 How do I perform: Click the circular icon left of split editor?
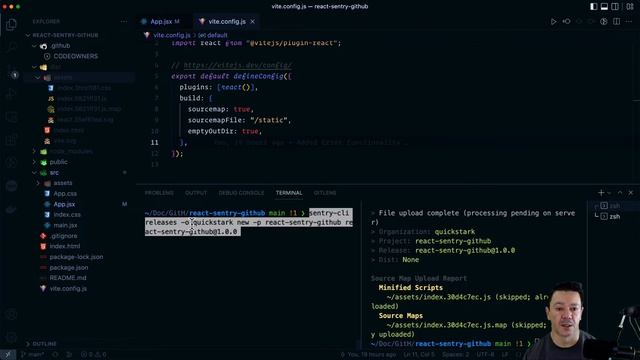(x=604, y=21)
